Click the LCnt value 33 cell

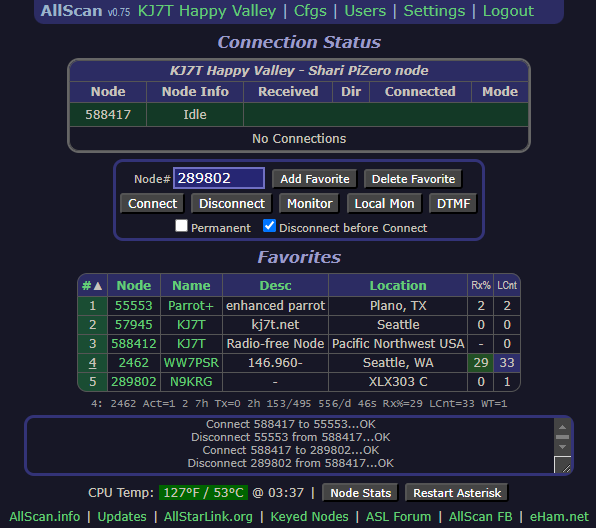[507, 363]
